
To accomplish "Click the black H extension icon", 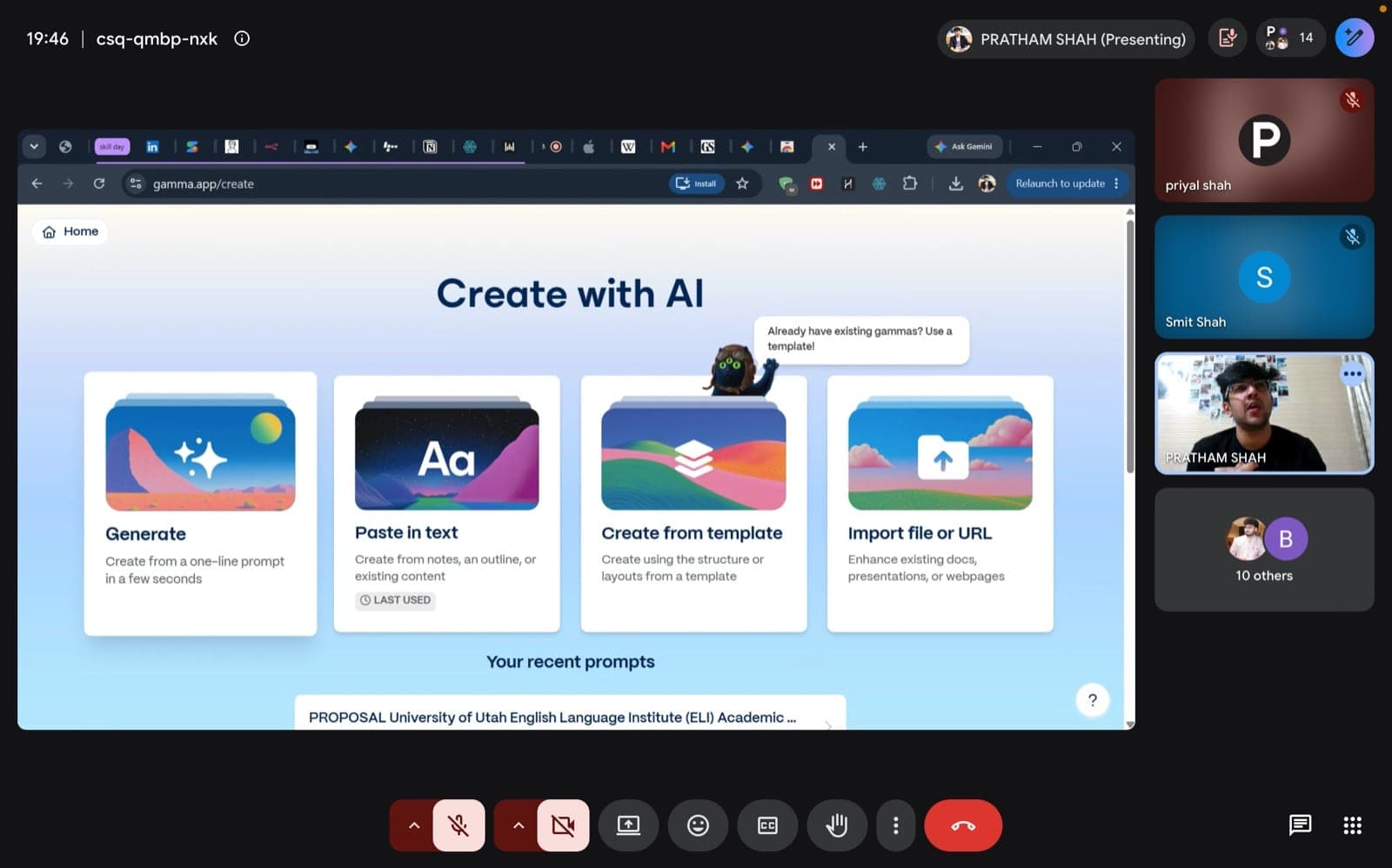I will tap(847, 184).
